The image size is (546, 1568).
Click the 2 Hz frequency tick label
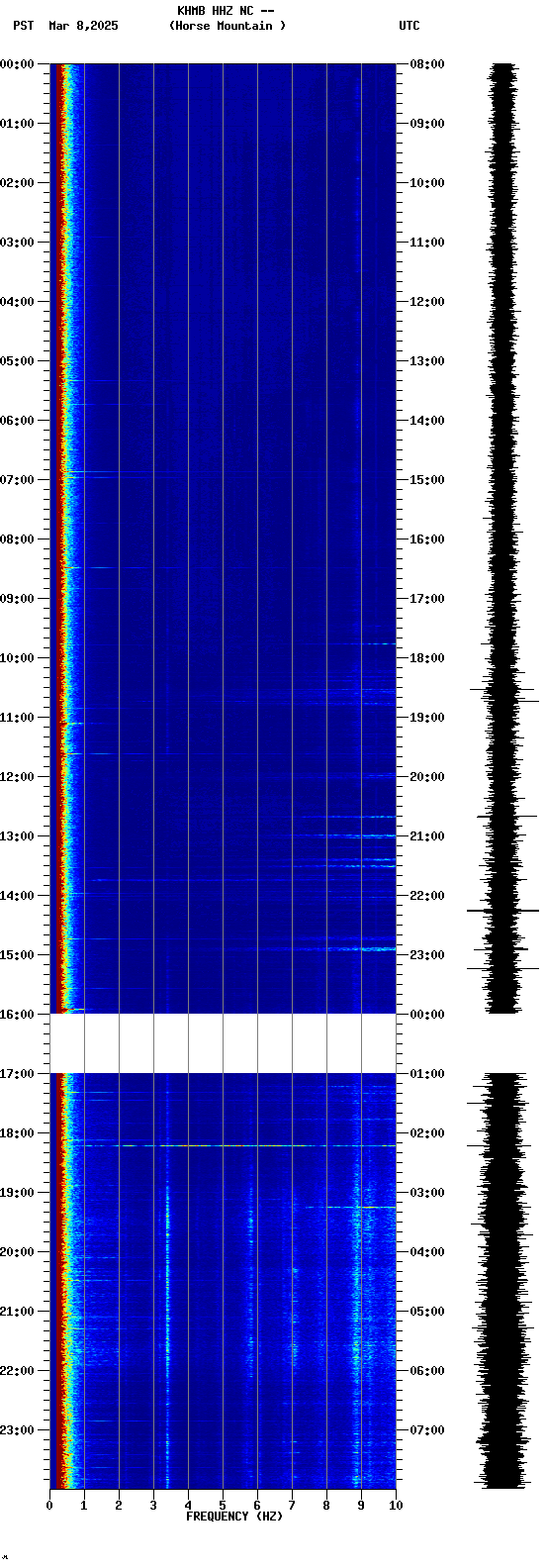coord(119,1506)
